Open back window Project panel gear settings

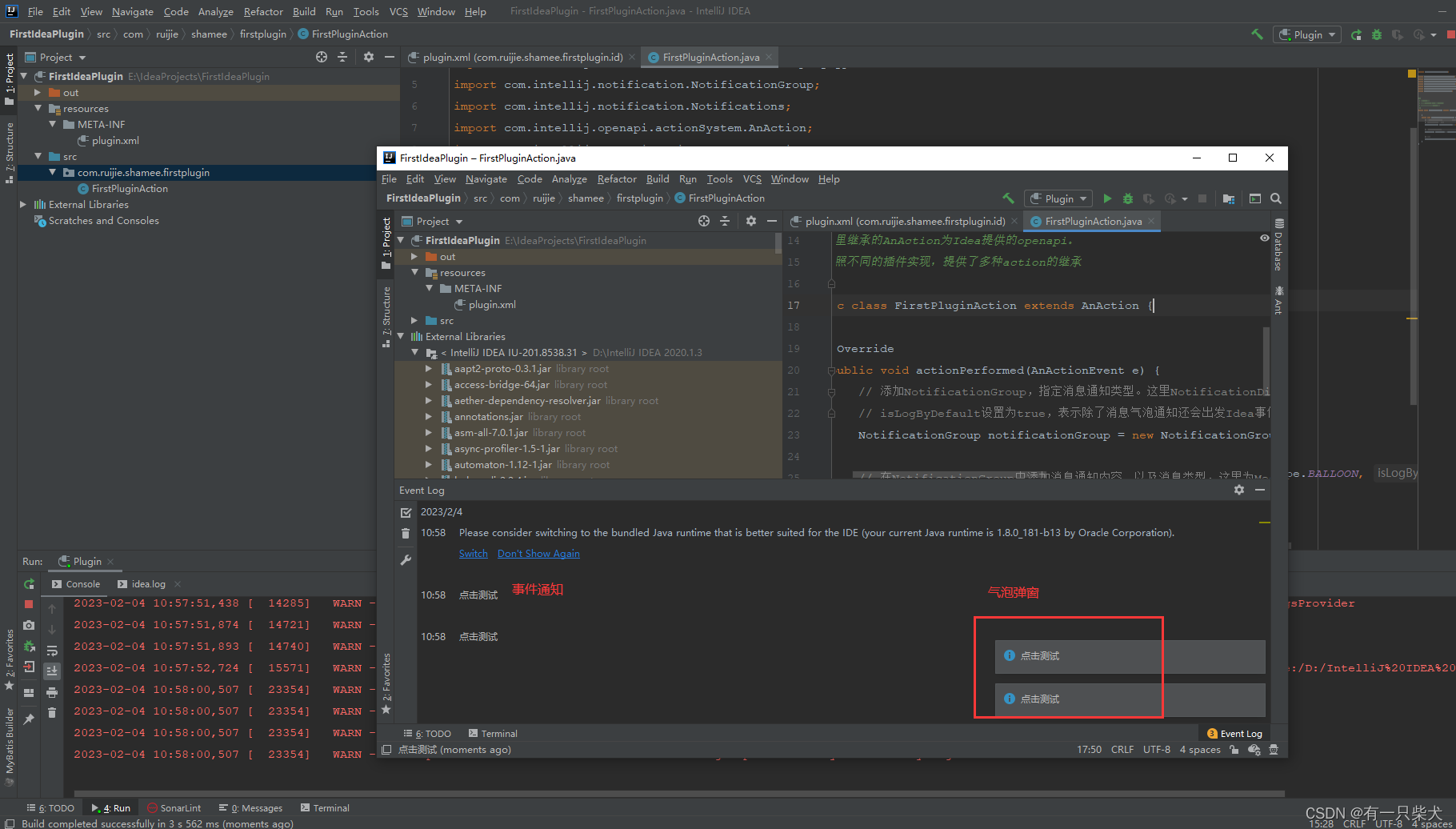(x=369, y=57)
